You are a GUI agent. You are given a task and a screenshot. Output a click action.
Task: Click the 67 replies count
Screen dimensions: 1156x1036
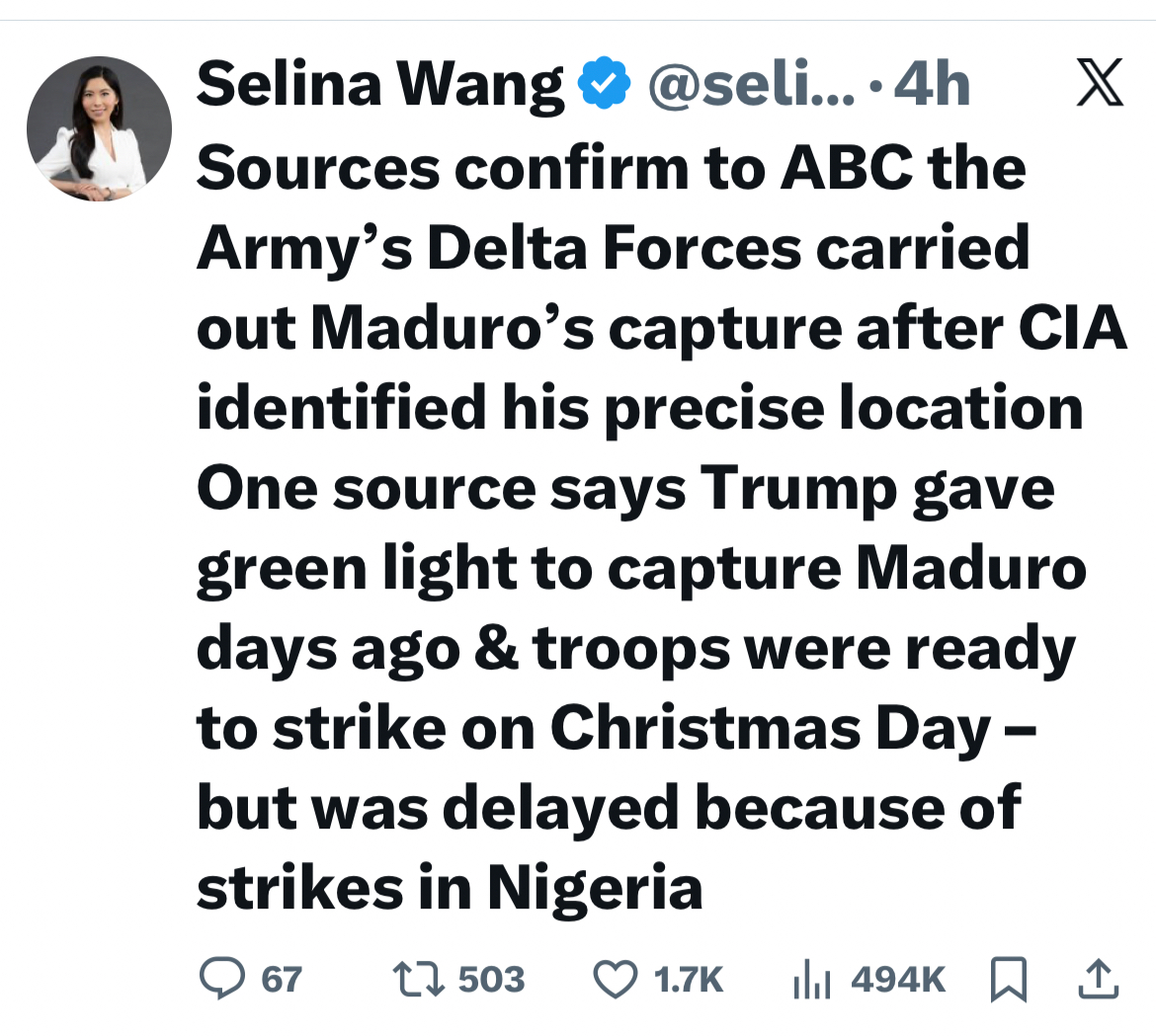pyautogui.click(x=282, y=979)
